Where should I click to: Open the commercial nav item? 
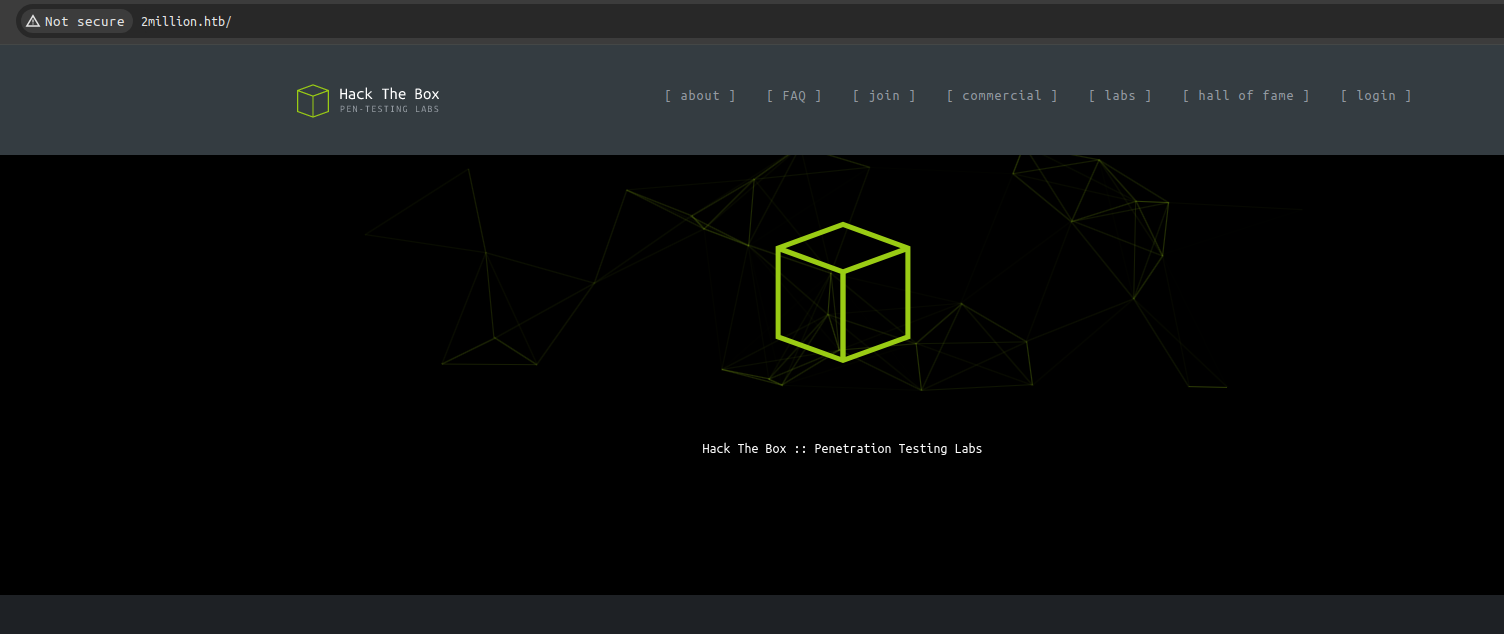[x=1002, y=96]
